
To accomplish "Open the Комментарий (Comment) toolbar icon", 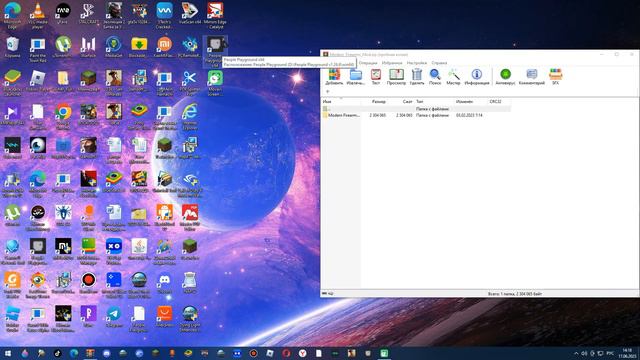I will tap(531, 76).
